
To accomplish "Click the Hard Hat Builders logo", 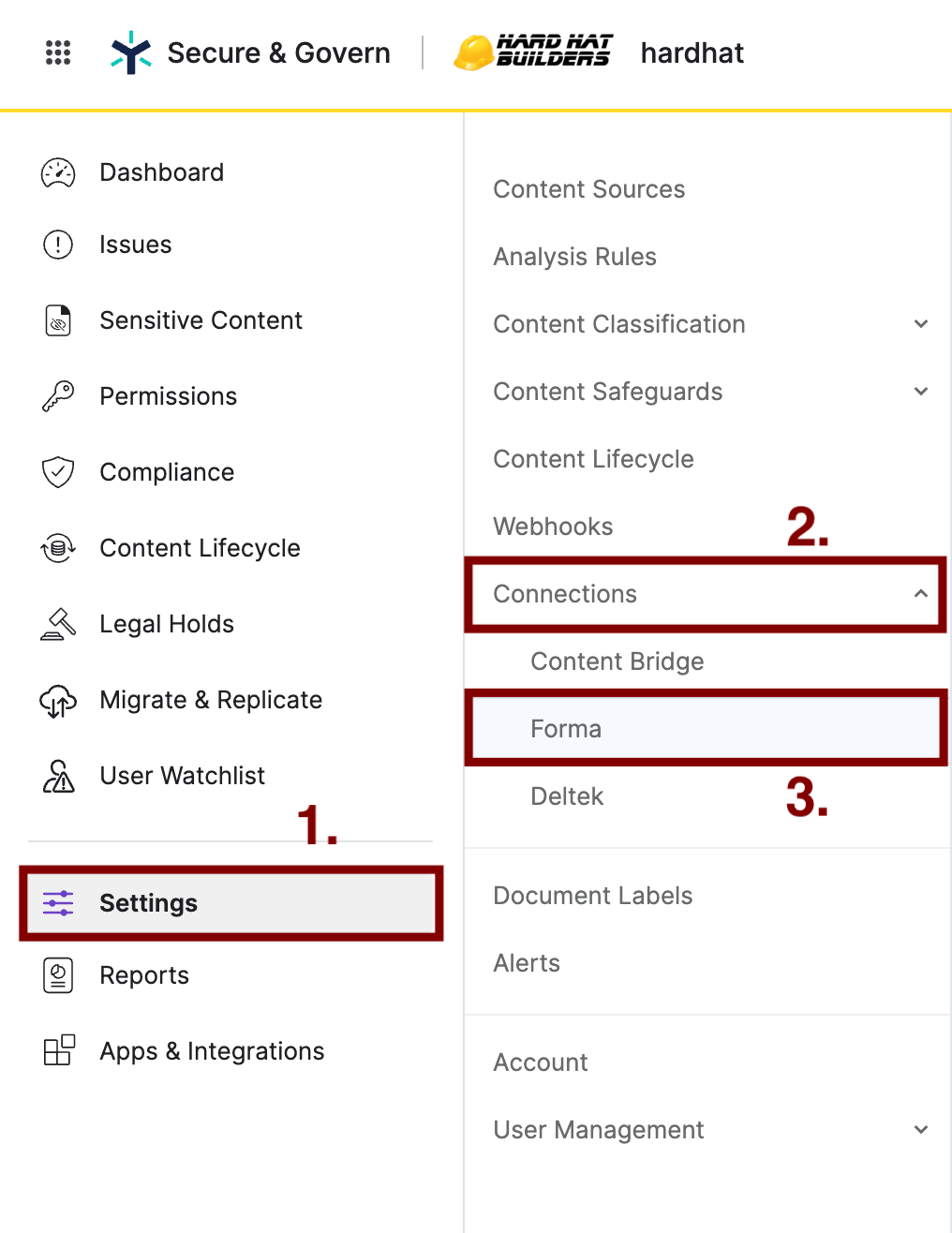I will pyautogui.click(x=533, y=52).
